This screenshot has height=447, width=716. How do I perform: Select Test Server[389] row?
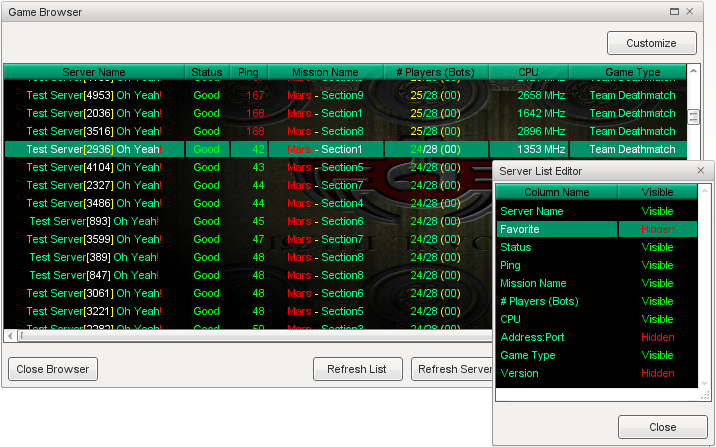tap(249, 257)
